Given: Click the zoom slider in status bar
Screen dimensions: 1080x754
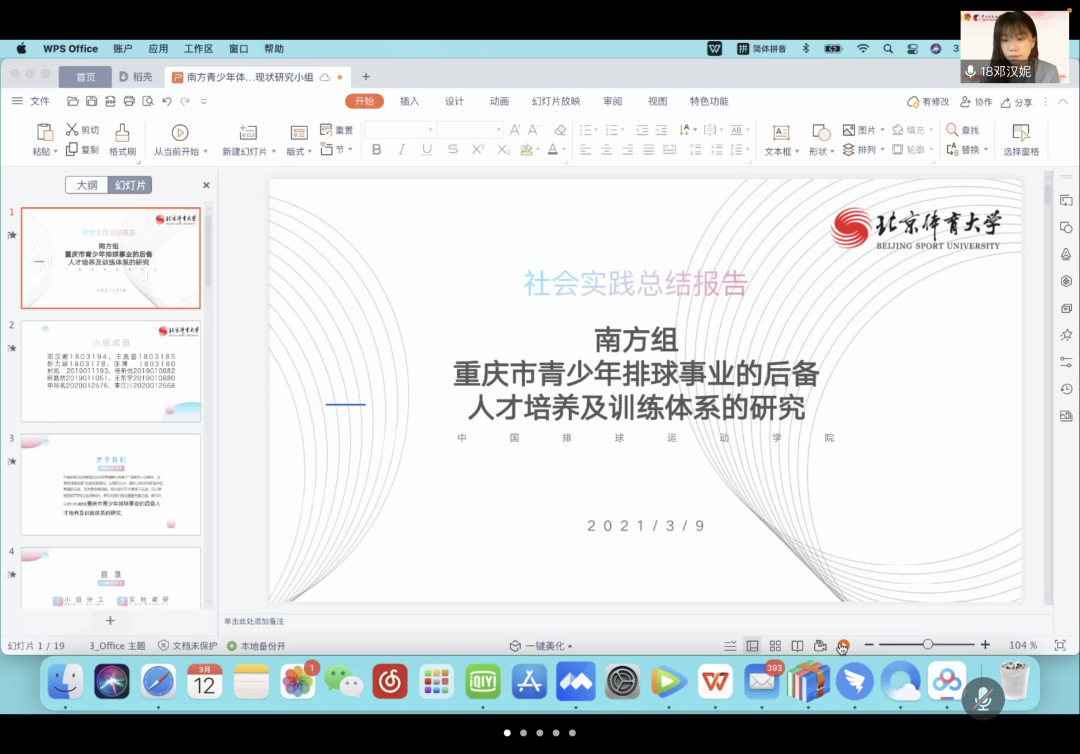Looking at the screenshot, I should coord(928,645).
